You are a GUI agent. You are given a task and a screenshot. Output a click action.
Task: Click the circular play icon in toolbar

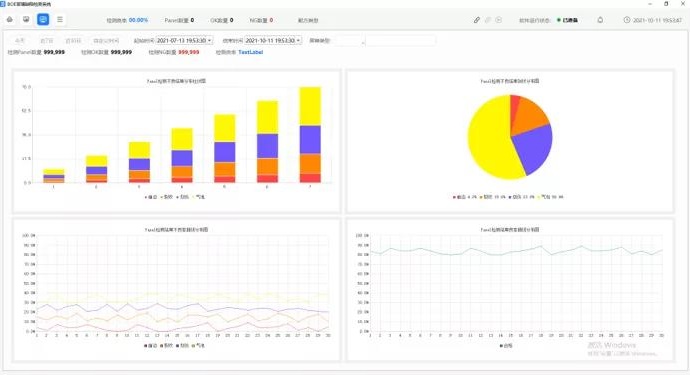[499, 20]
